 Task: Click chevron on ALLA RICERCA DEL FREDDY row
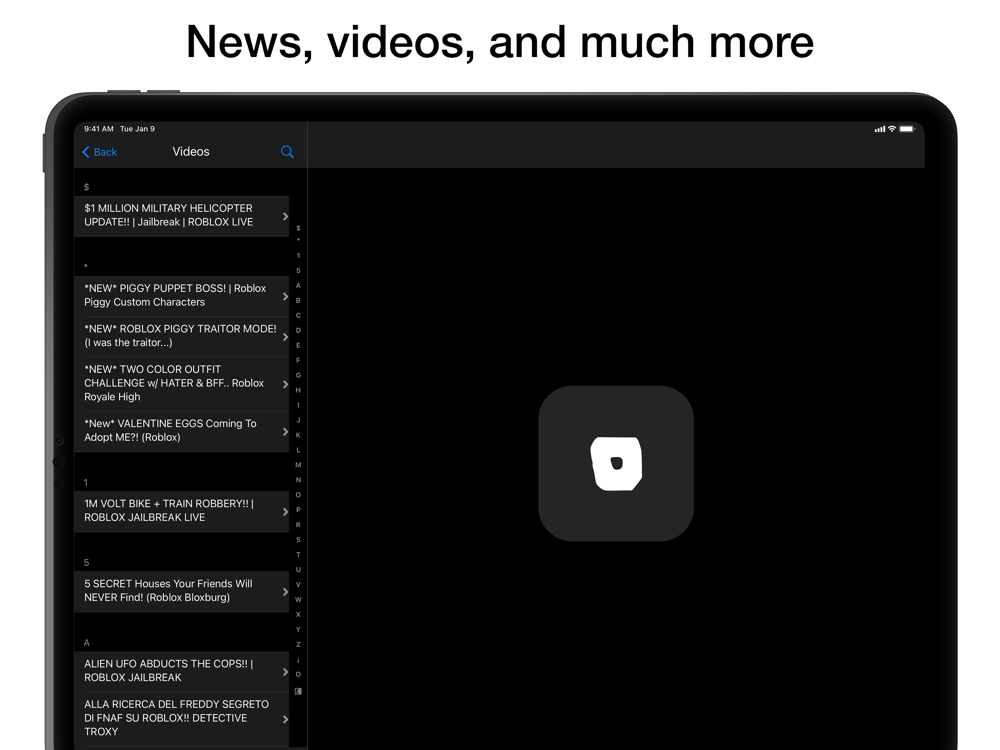point(285,719)
